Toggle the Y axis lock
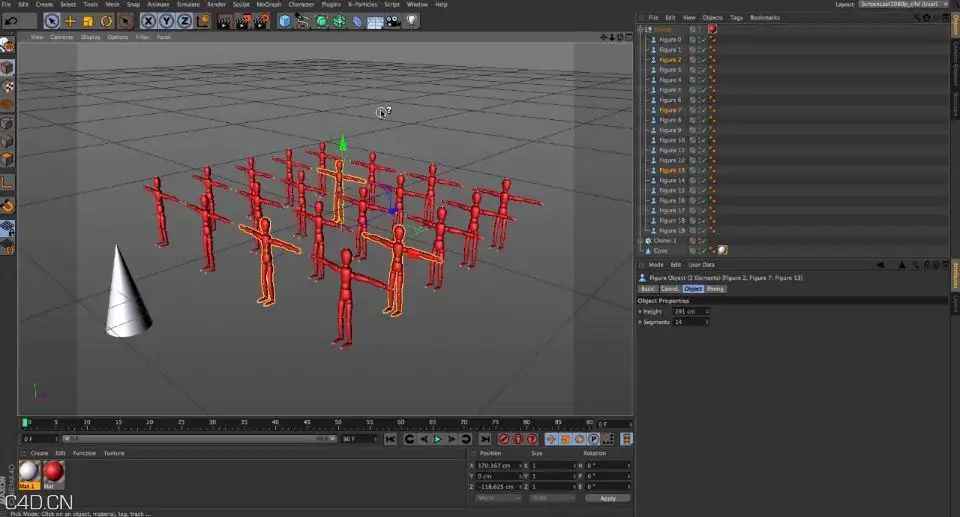This screenshot has width=960, height=517. (x=166, y=21)
